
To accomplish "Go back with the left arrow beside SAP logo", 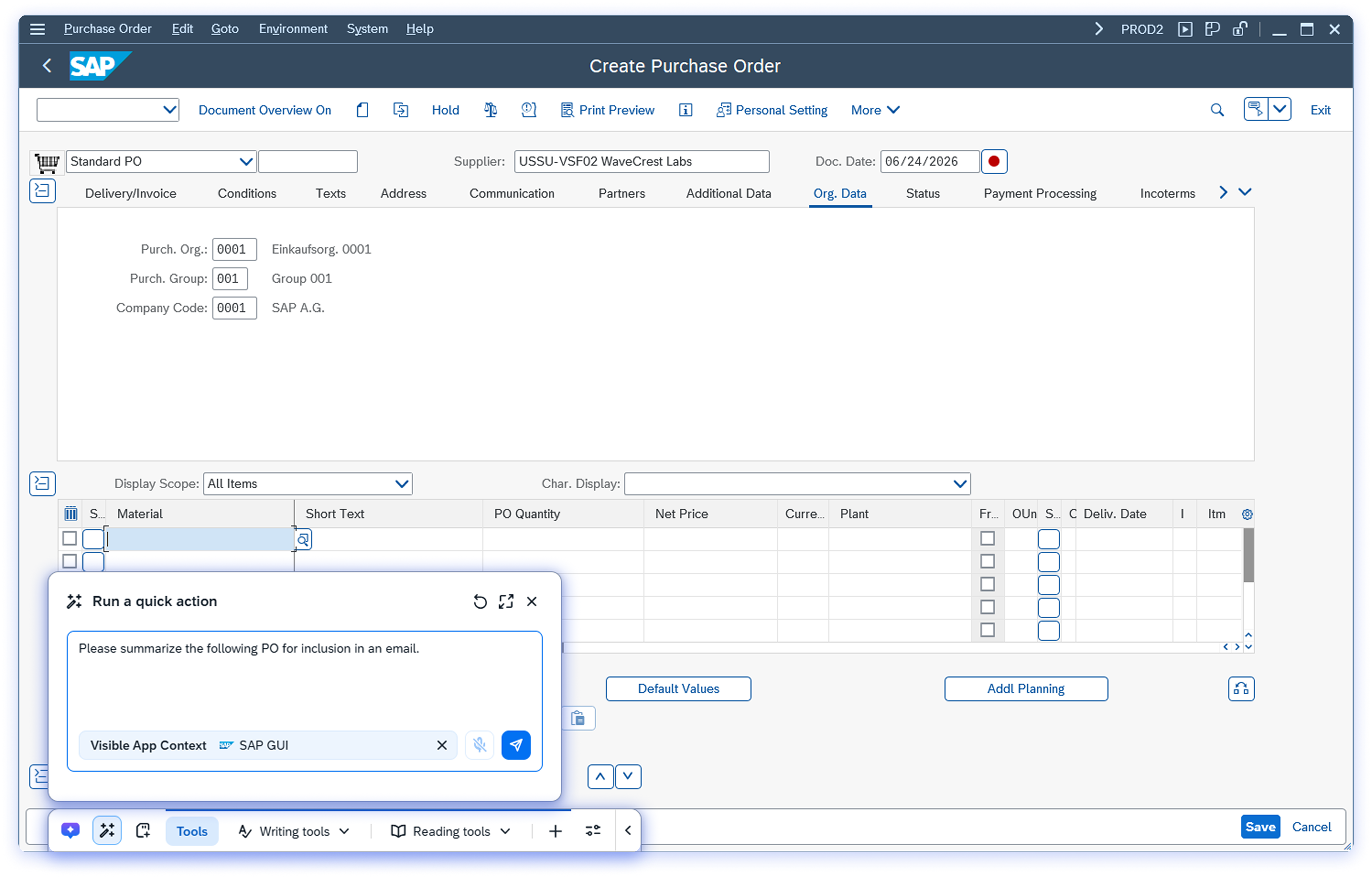I will pos(47,65).
